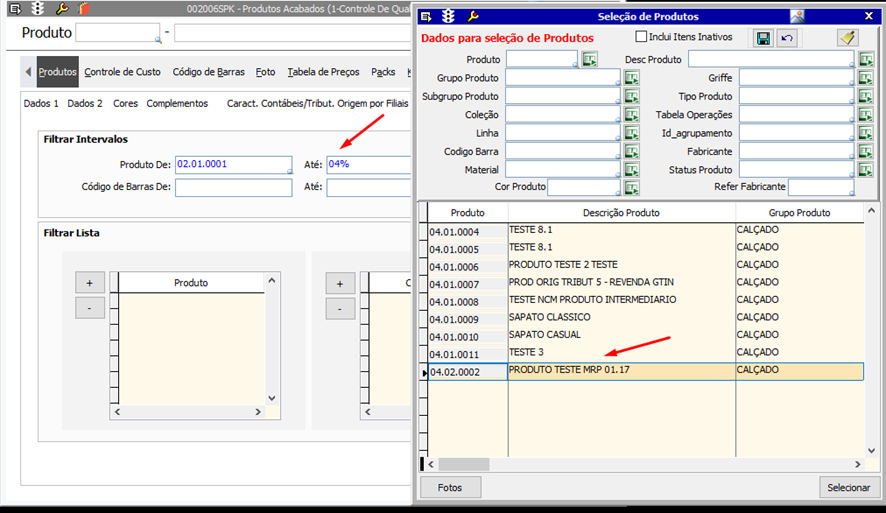
Task: Open the Tipo Produto lookup icon
Action: point(866,96)
